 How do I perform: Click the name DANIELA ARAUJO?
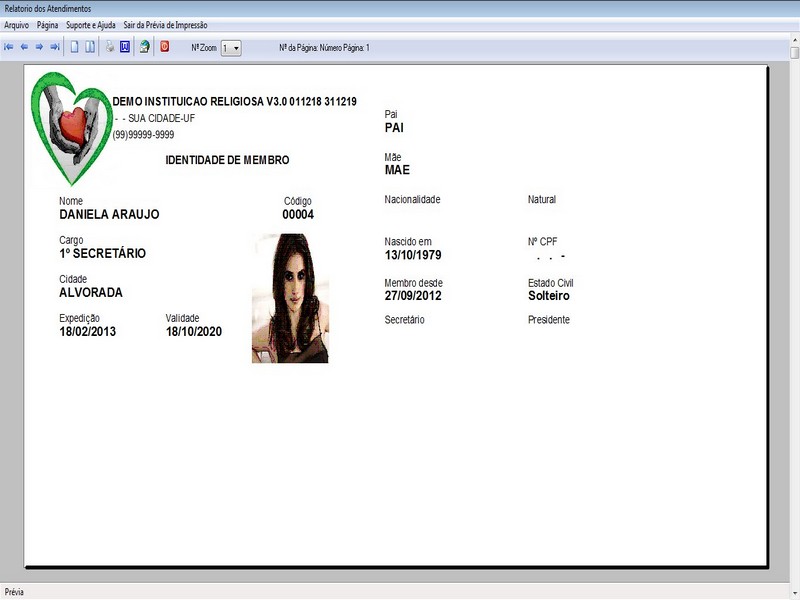click(x=109, y=214)
